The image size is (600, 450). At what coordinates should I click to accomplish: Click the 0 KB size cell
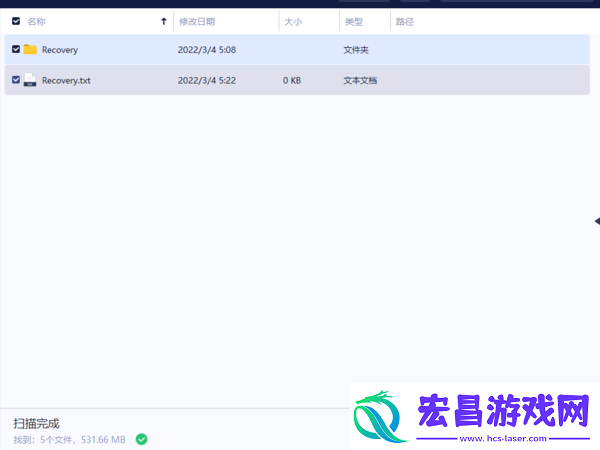(292, 80)
